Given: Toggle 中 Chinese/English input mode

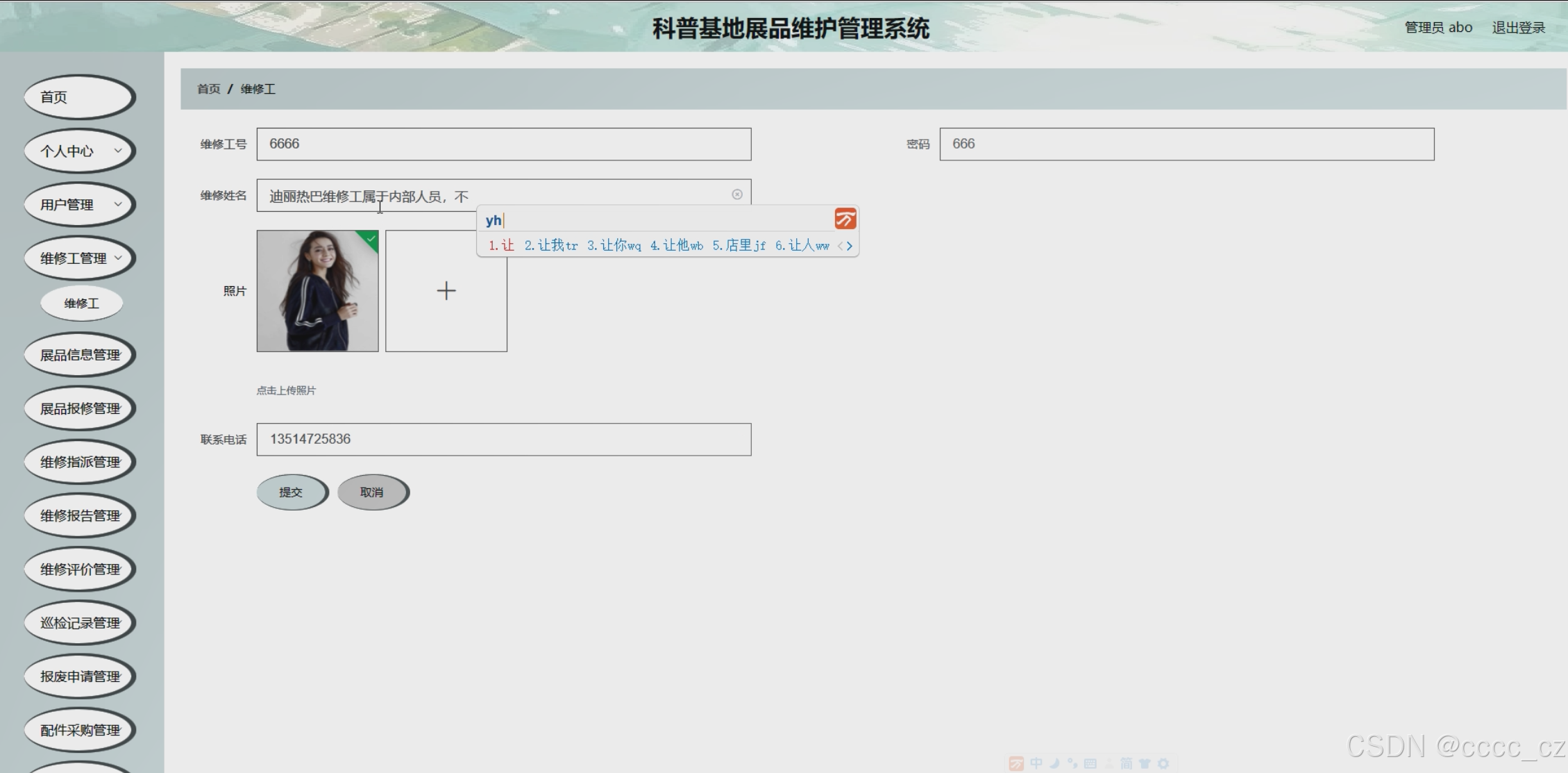Looking at the screenshot, I should coord(1036,763).
